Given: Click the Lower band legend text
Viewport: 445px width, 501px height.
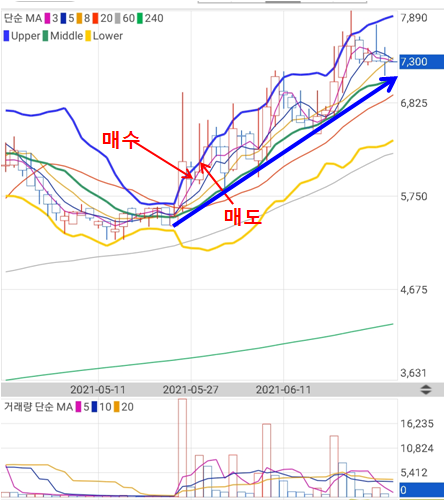Looking at the screenshot, I should 108,36.
